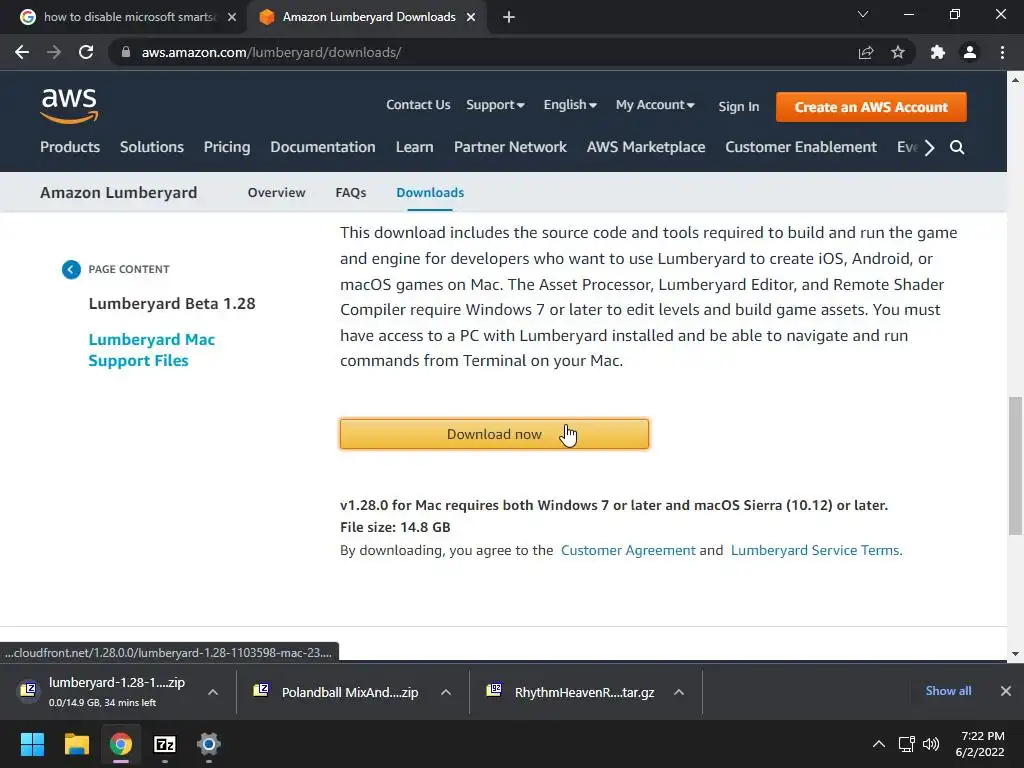Image resolution: width=1024 pixels, height=768 pixels.
Task: Click the page vertical scrollbar thumb
Action: 1015,466
